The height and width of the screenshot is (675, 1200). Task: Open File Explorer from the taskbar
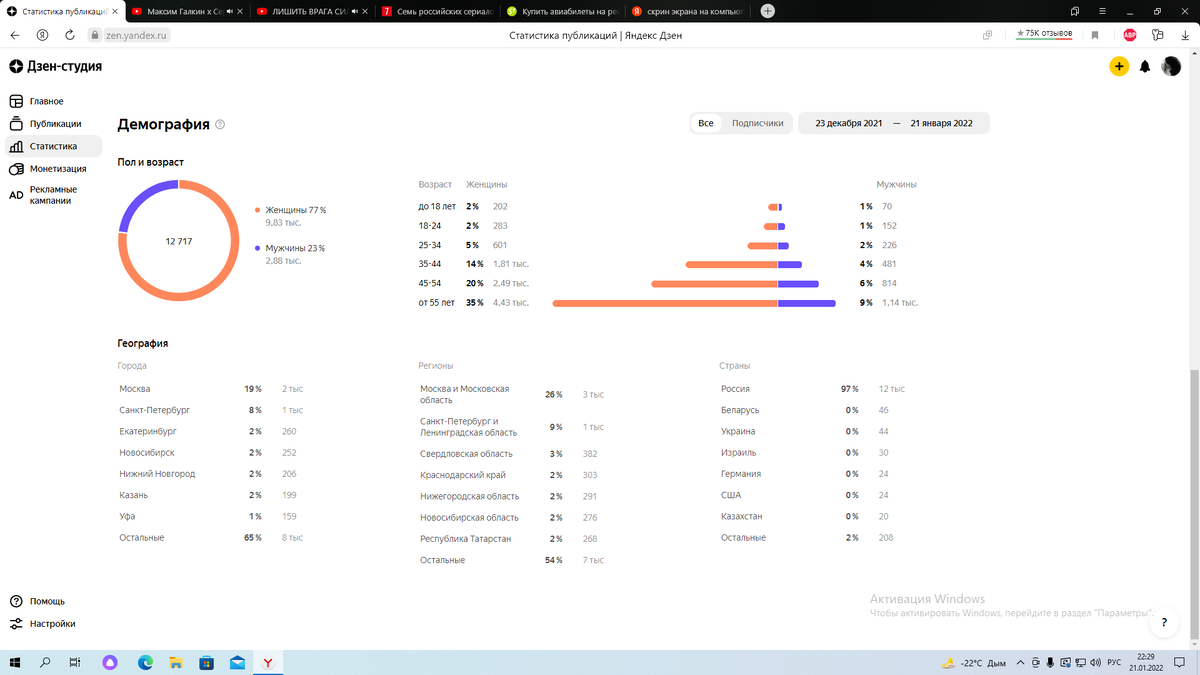176,662
